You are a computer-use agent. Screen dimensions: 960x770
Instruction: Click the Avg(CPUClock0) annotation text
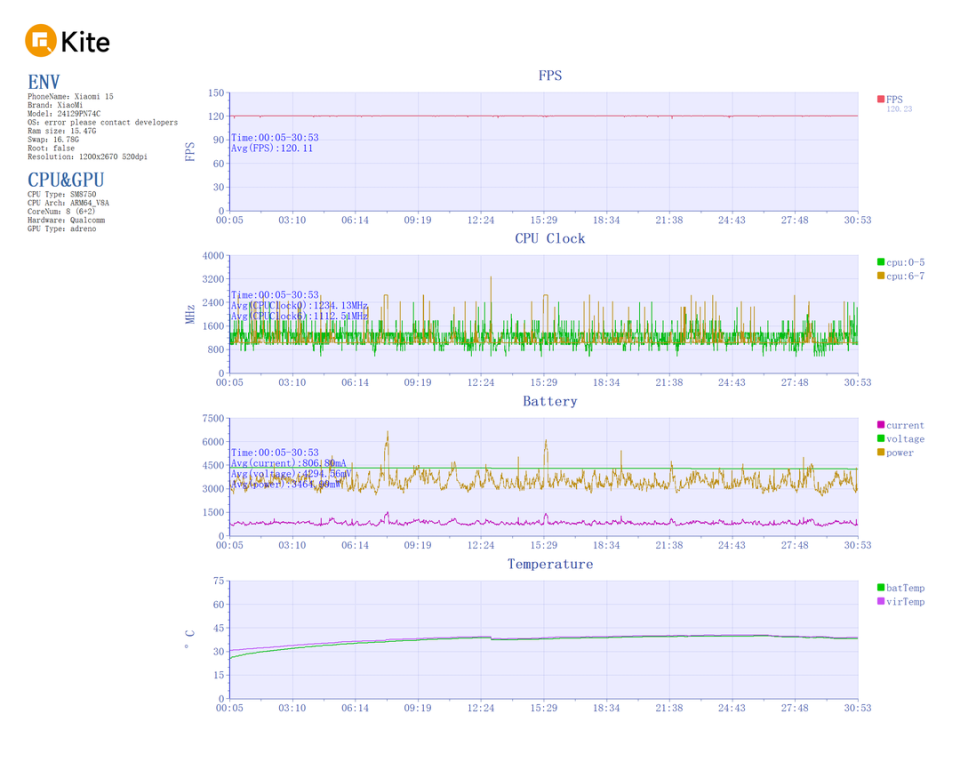[299, 305]
